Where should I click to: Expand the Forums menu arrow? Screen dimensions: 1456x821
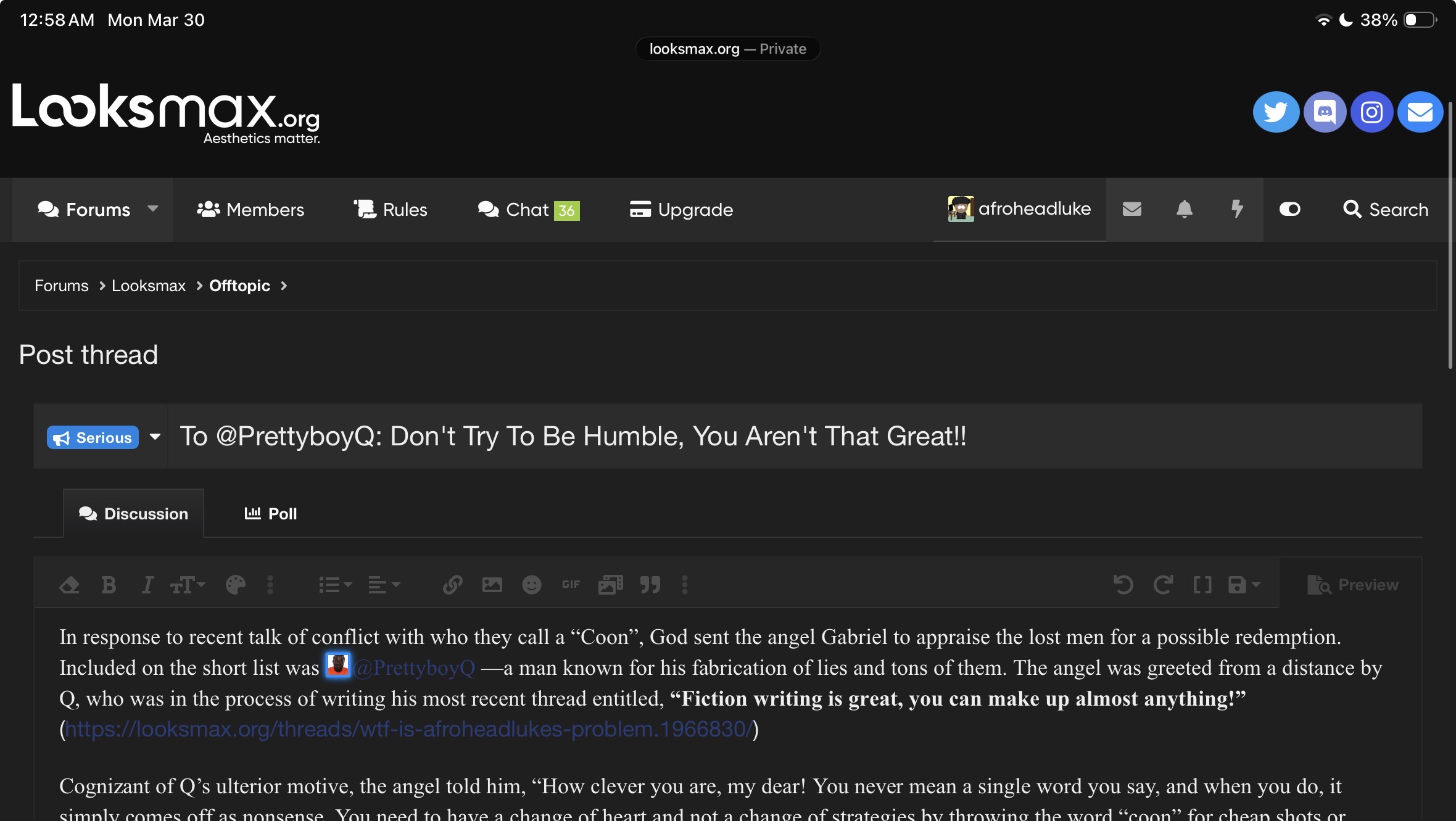tap(153, 209)
